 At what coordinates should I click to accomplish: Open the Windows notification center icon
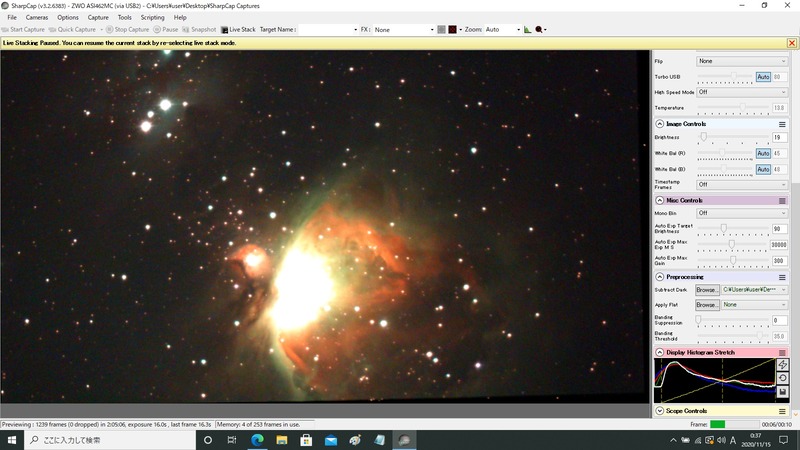784,440
